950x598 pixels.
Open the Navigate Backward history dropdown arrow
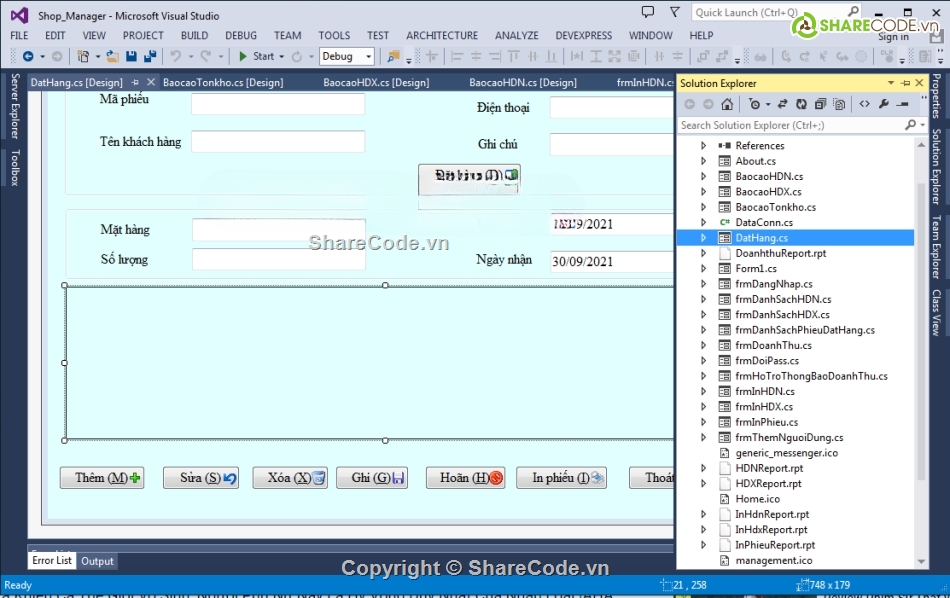point(42,57)
